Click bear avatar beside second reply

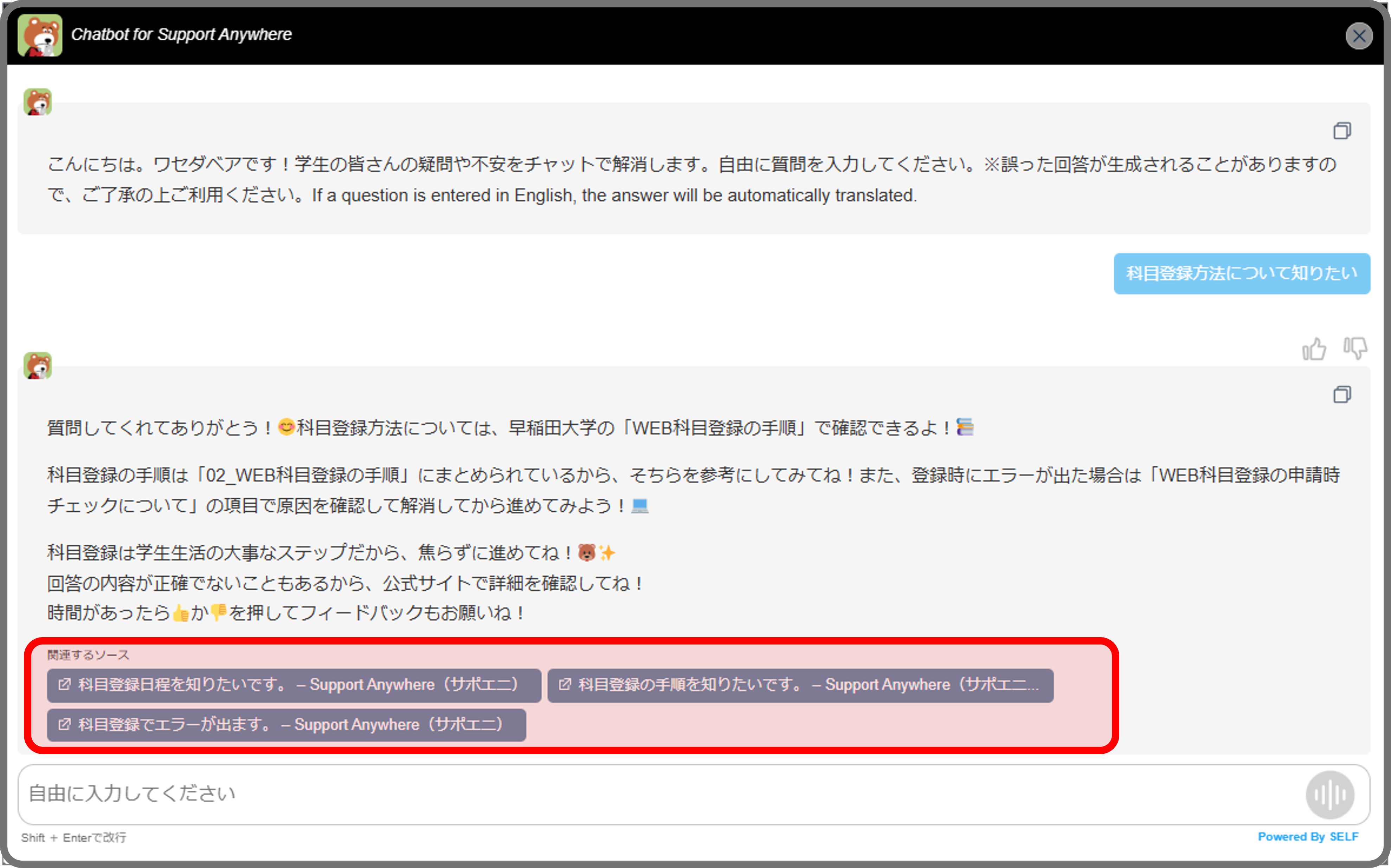[x=38, y=366]
